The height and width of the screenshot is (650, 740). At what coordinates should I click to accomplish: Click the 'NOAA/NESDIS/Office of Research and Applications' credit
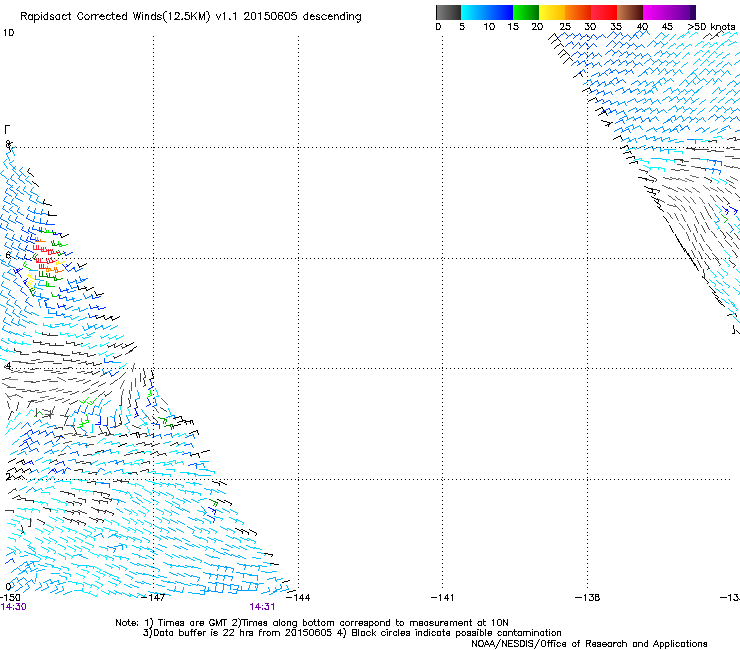(x=589, y=644)
